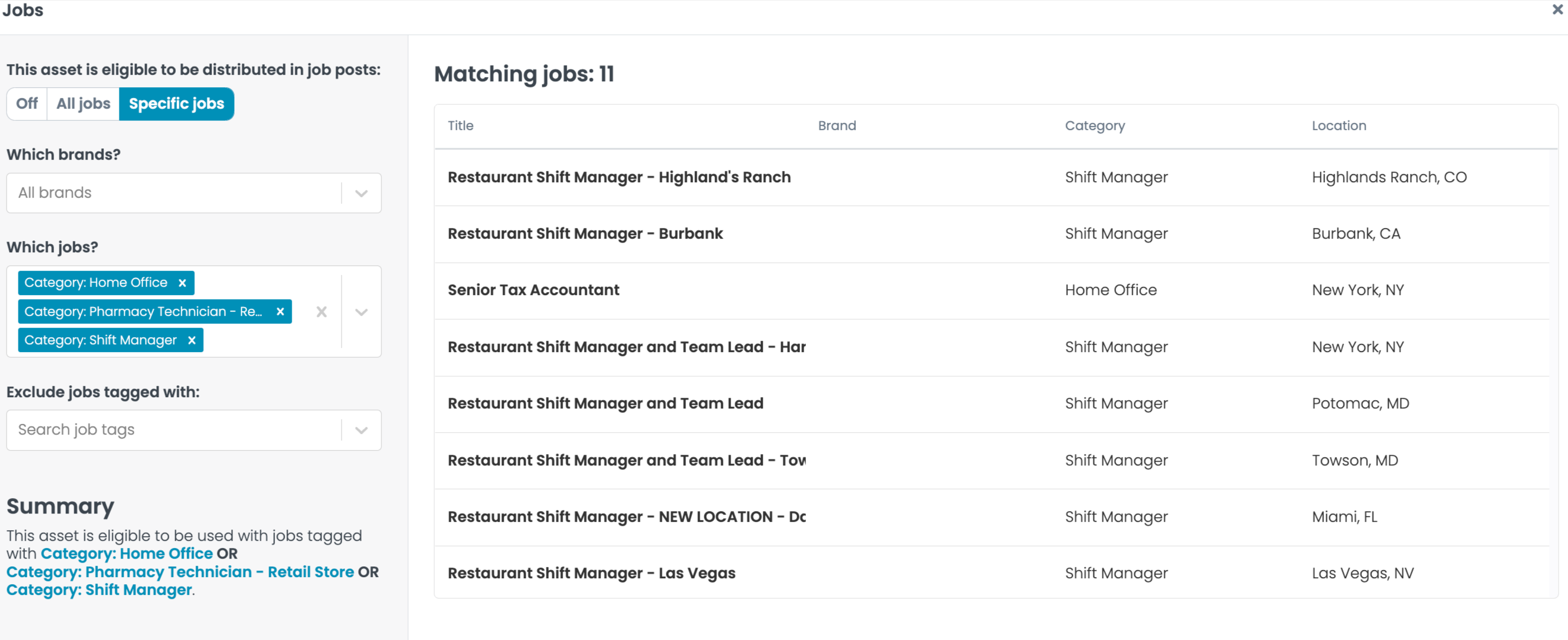This screenshot has height=640, width=1568.
Task: Open Restaurant Shift Manager - Burbank job
Action: (585, 233)
